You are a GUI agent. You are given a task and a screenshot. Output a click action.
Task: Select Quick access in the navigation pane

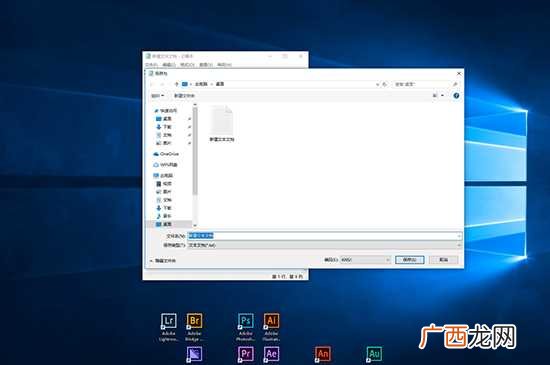(166, 111)
